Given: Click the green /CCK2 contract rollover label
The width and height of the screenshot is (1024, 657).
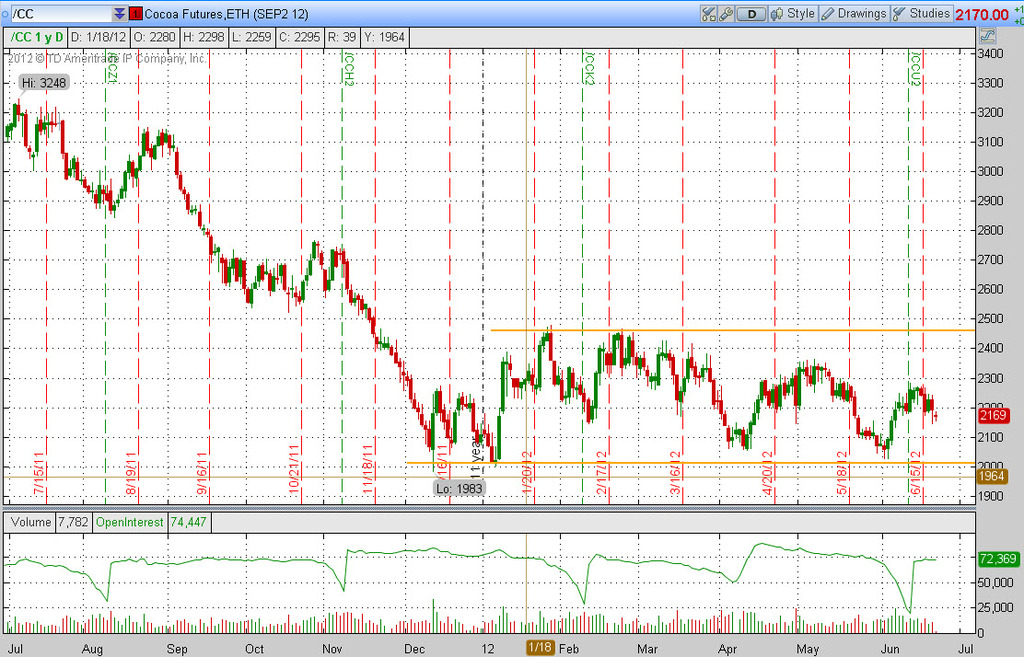Looking at the screenshot, I should click(589, 69).
